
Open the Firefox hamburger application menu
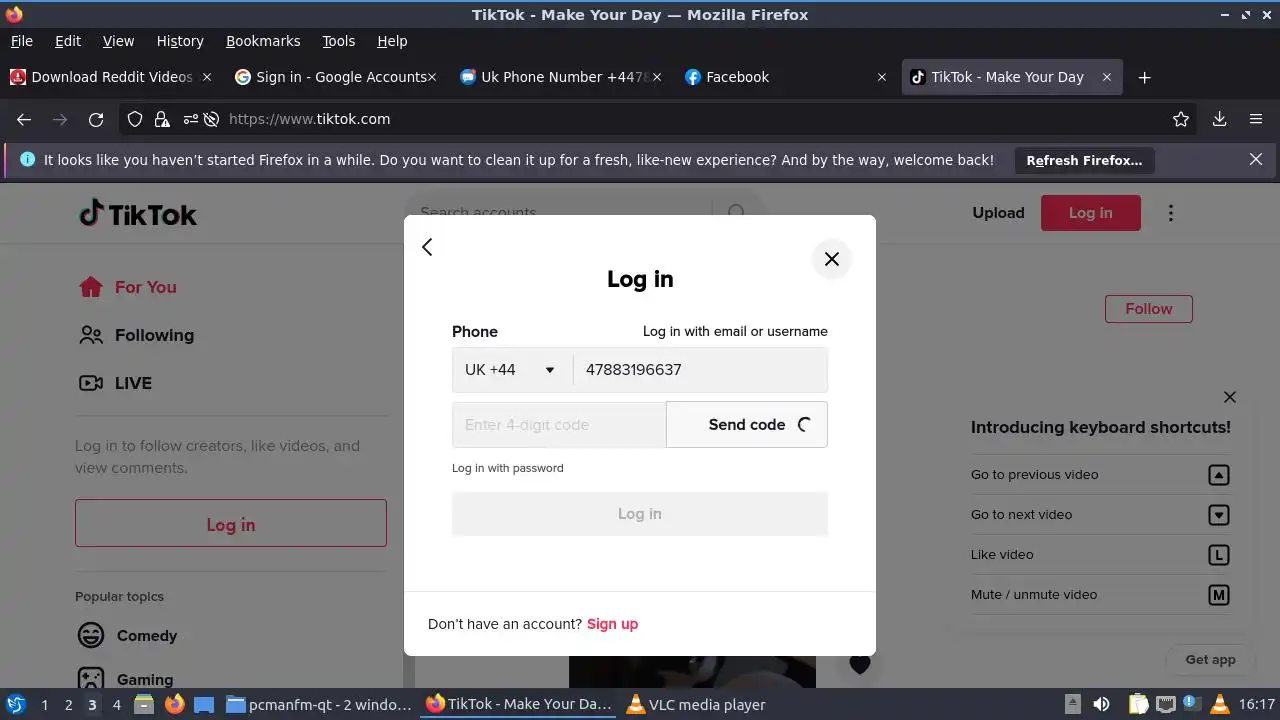1256,119
